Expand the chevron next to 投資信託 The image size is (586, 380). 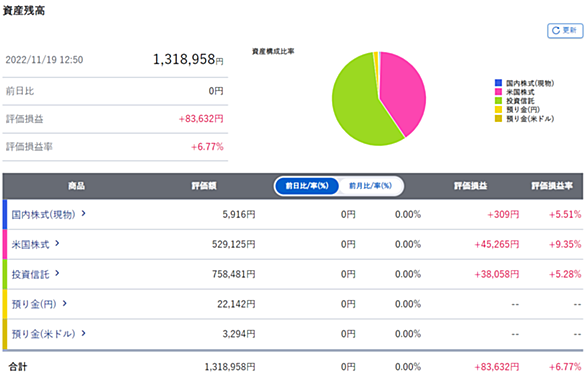pos(57,273)
